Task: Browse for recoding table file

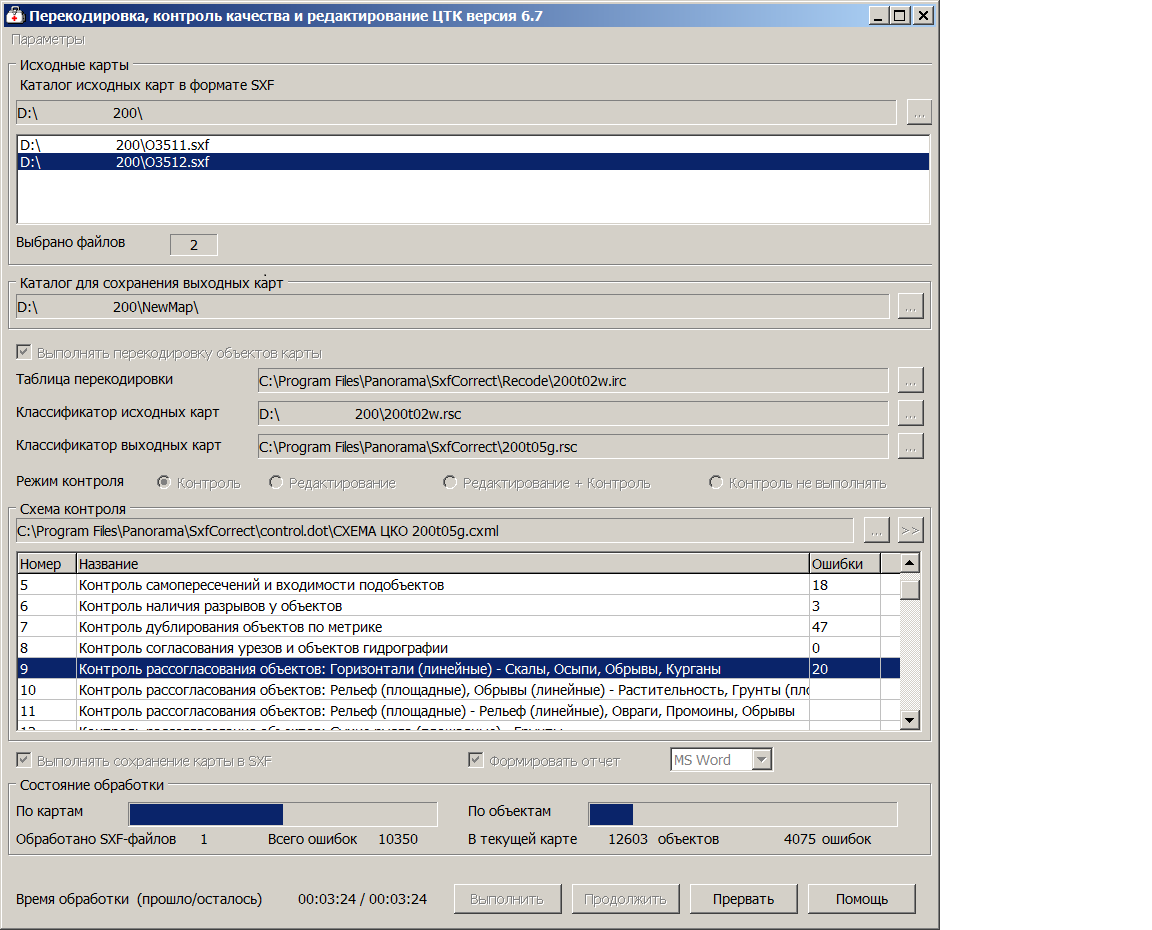Action: click(910, 380)
